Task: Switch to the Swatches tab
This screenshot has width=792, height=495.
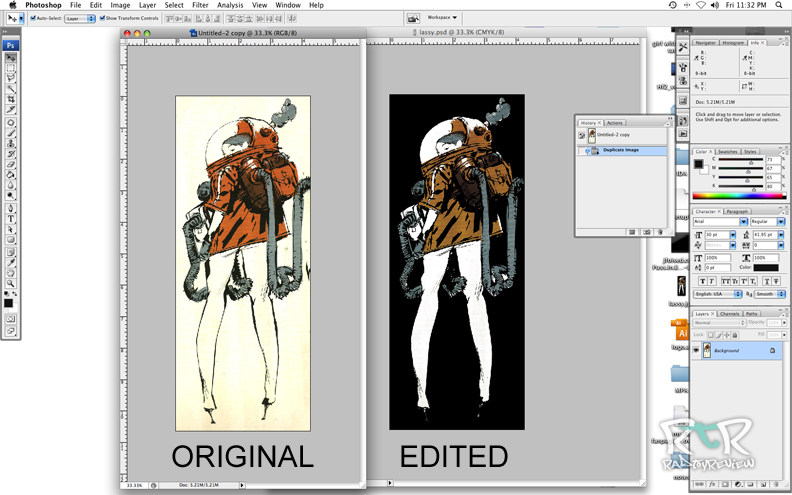Action: [726, 151]
